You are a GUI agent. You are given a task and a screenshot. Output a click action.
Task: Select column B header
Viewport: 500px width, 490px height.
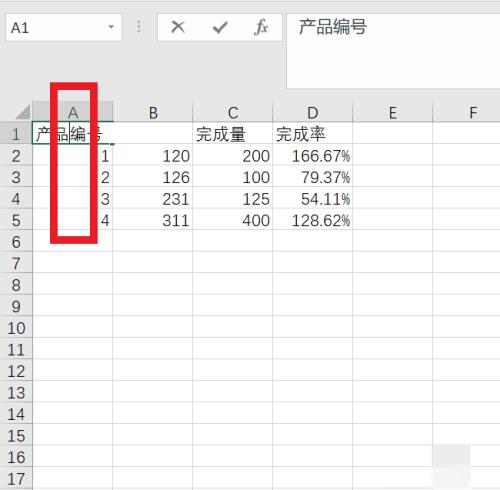(153, 113)
